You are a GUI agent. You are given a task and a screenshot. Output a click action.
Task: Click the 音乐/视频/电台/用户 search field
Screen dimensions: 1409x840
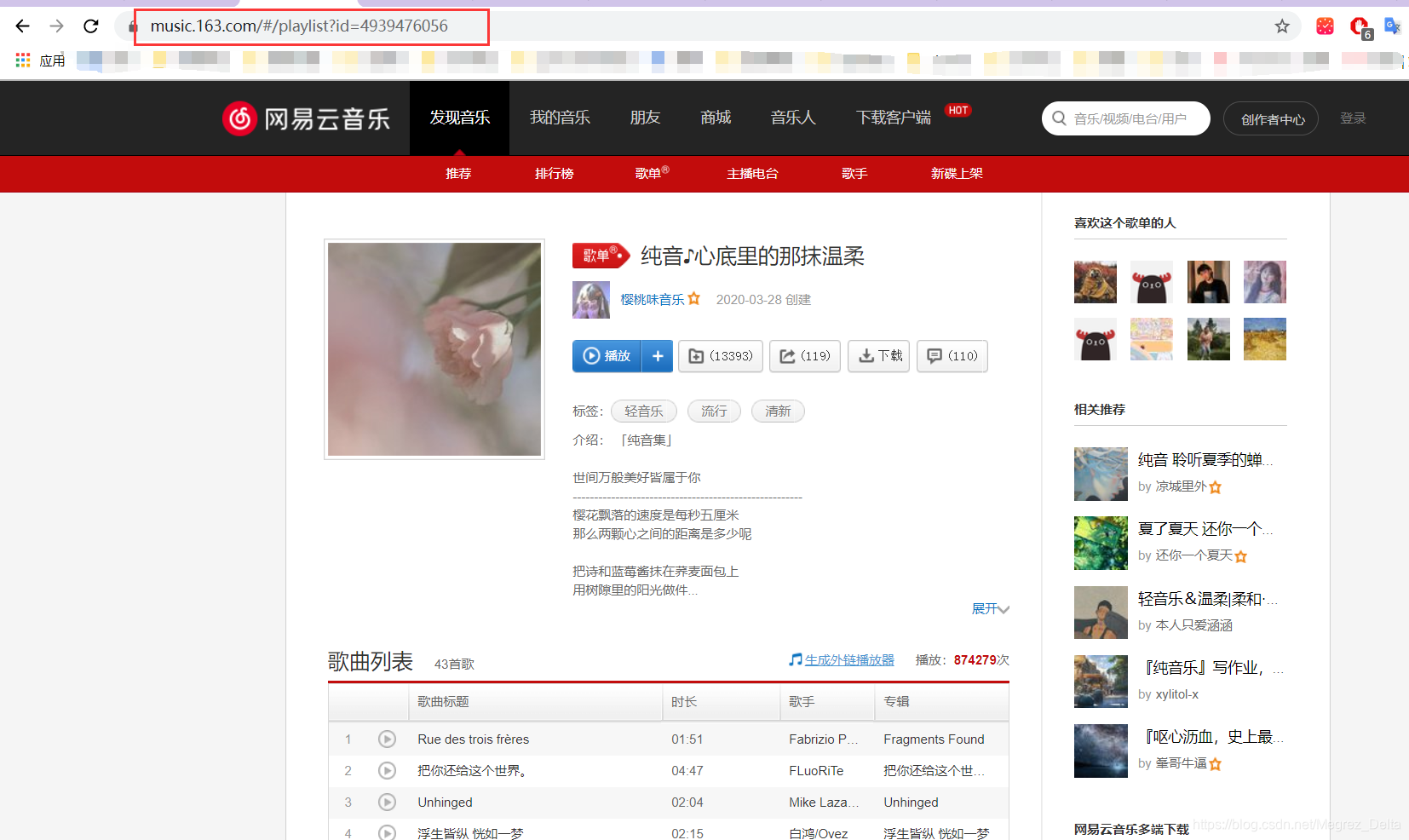[1133, 118]
